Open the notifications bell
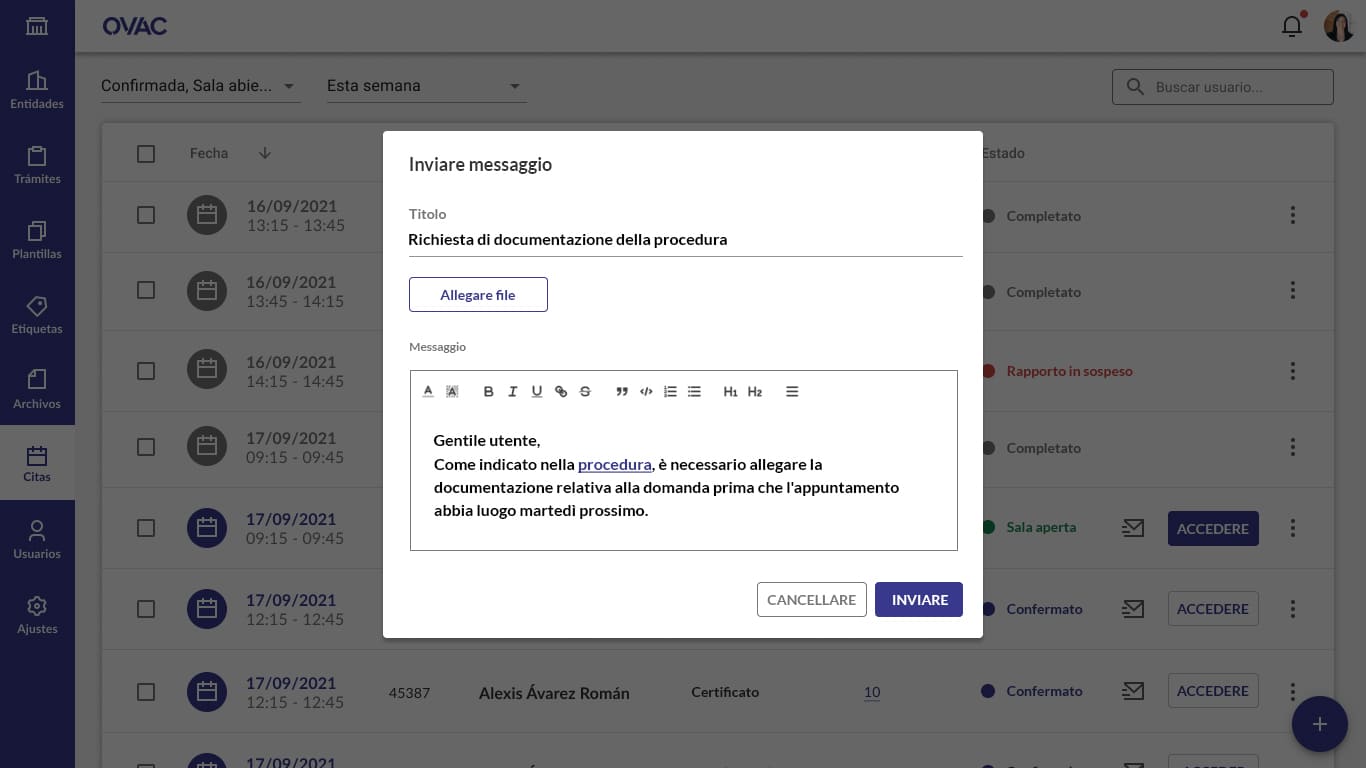The width and height of the screenshot is (1366, 768). [1292, 27]
